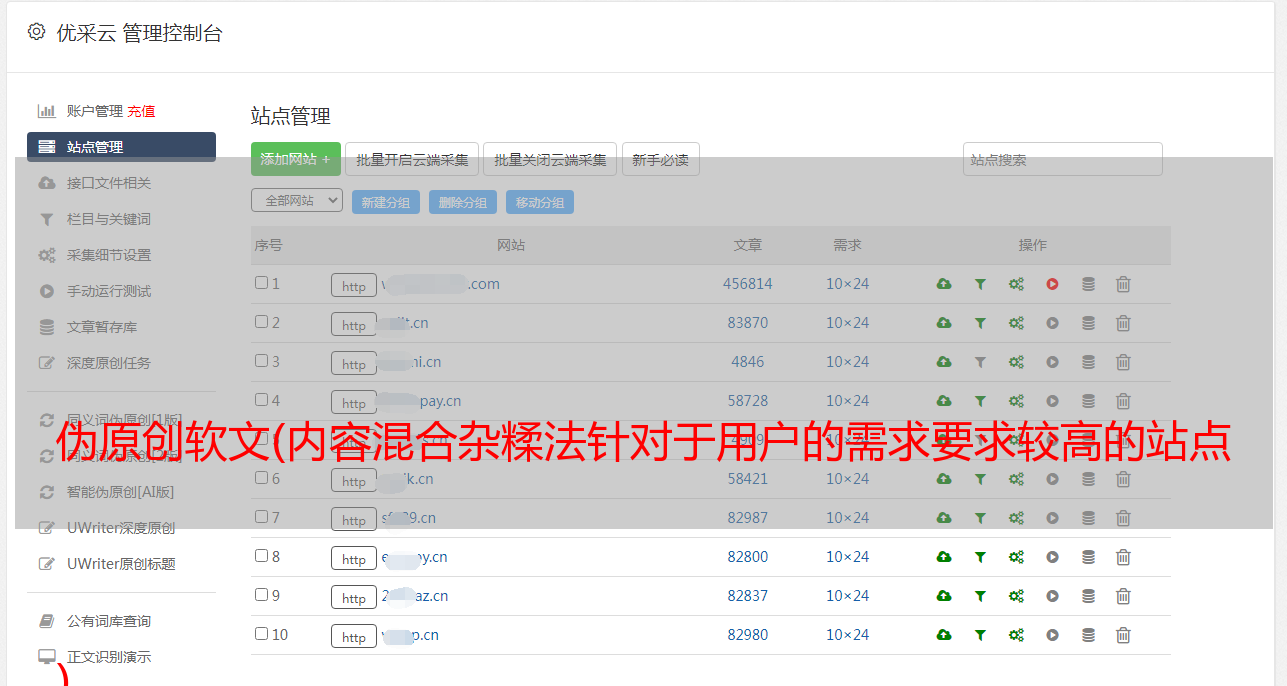1287x686 pixels.
Task: Open 采集细节设置 in the sidebar
Action: click(109, 255)
